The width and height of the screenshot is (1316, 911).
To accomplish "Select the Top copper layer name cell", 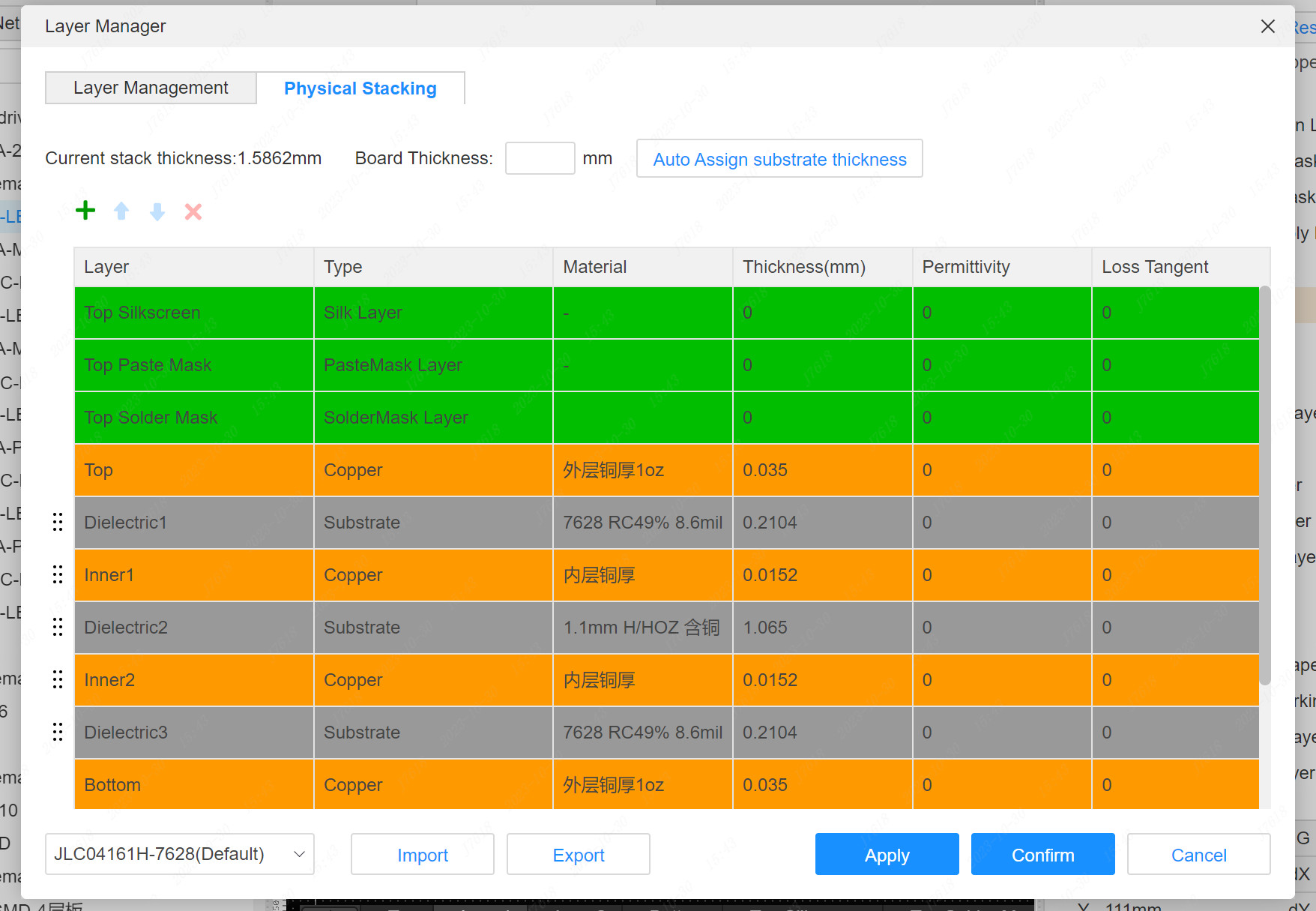I will tap(194, 470).
